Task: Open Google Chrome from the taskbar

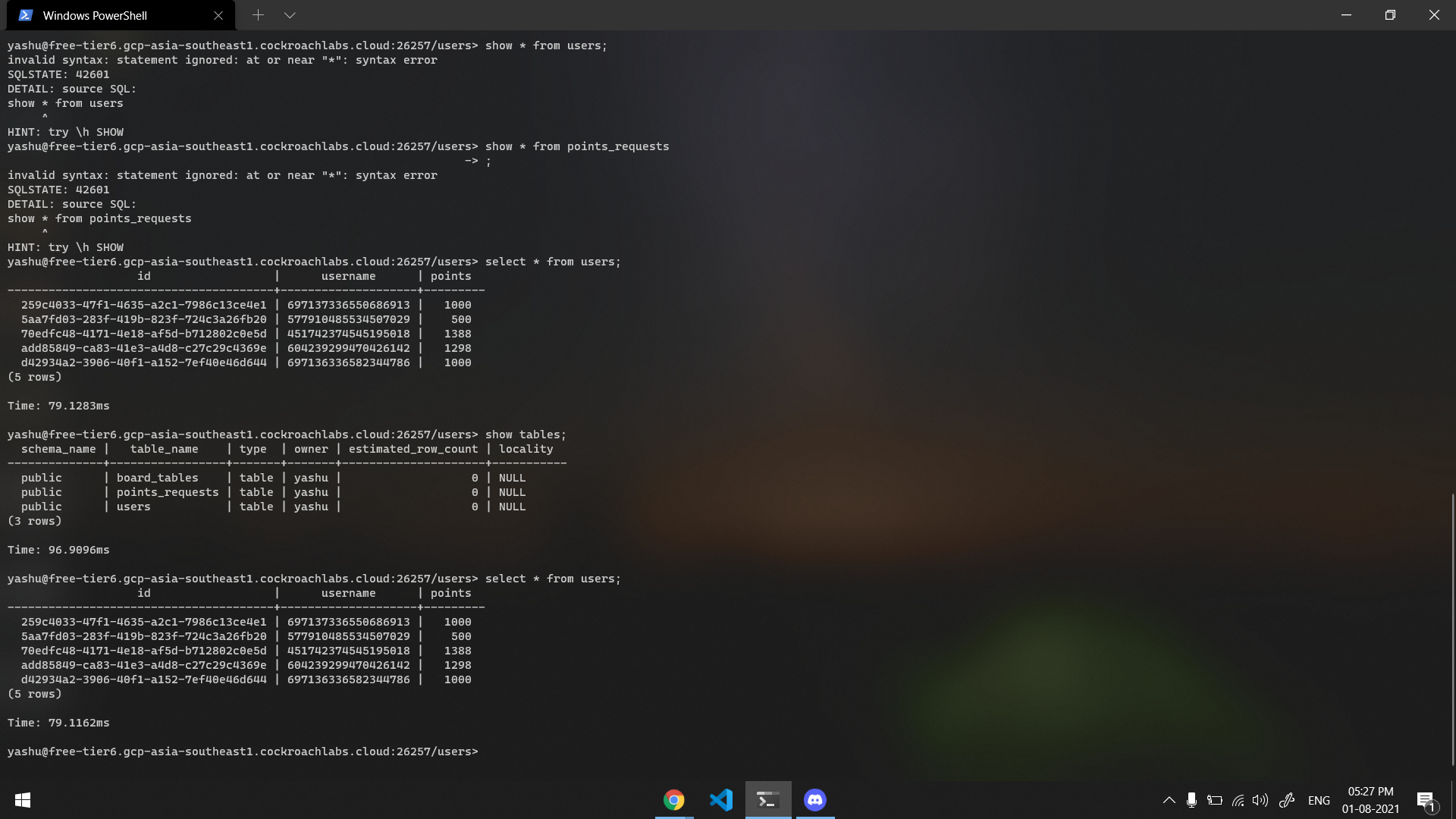Action: pyautogui.click(x=673, y=800)
